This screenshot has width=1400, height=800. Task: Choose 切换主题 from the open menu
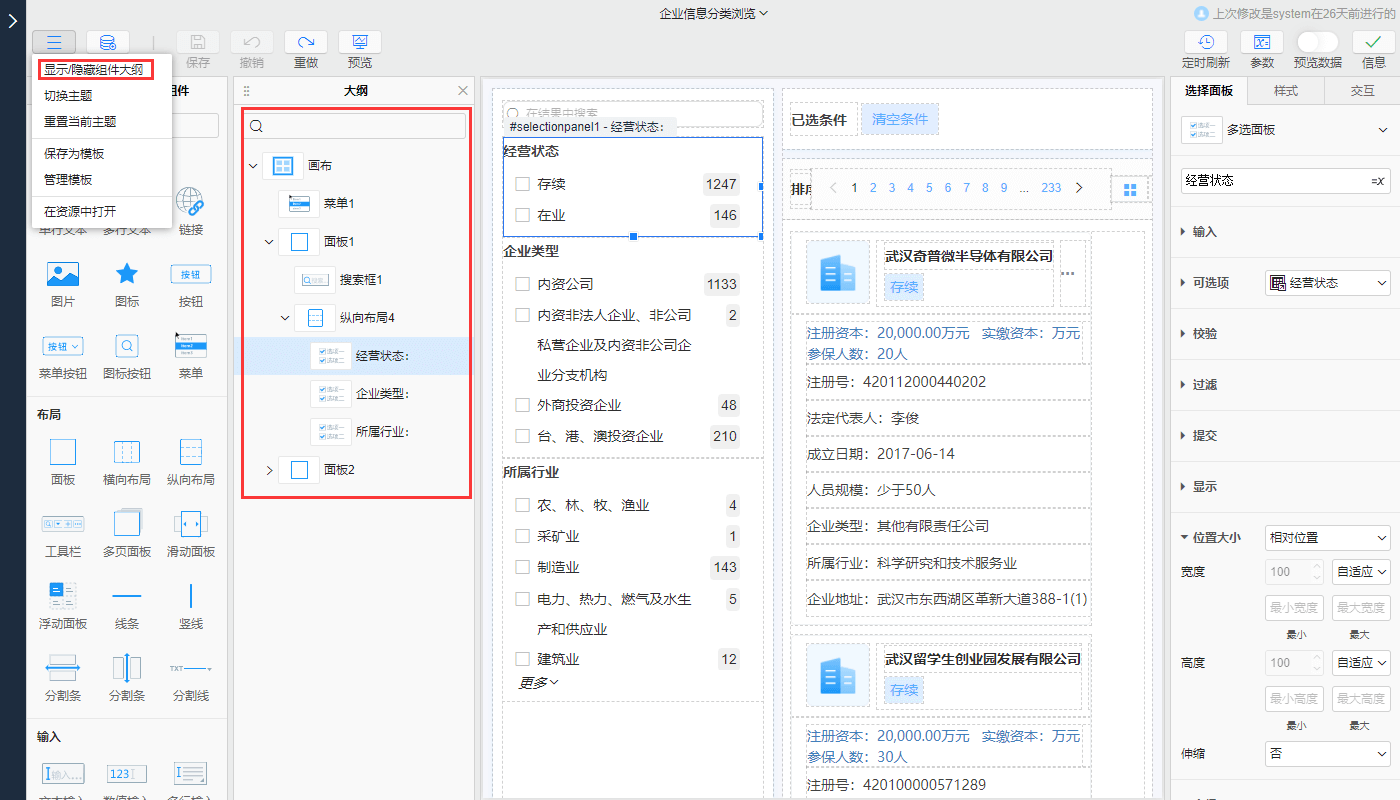pos(68,96)
